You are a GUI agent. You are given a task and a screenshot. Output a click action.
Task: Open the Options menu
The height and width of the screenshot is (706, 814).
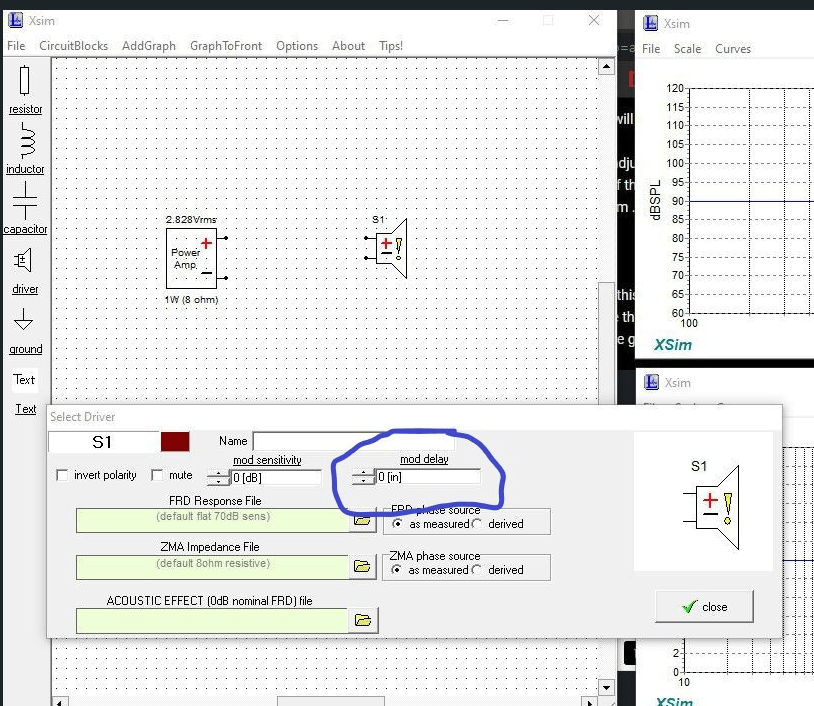[297, 46]
